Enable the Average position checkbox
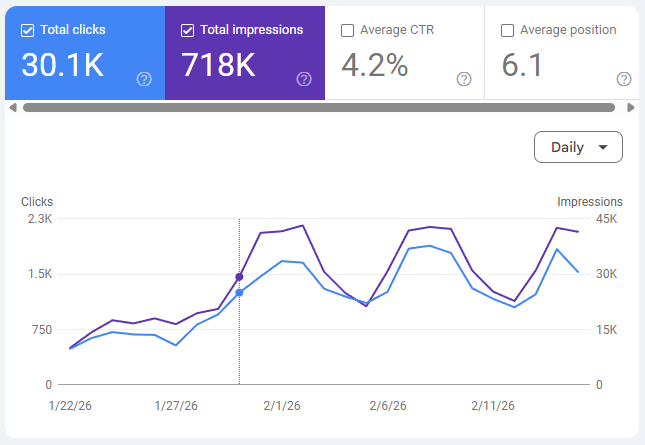 tap(507, 30)
